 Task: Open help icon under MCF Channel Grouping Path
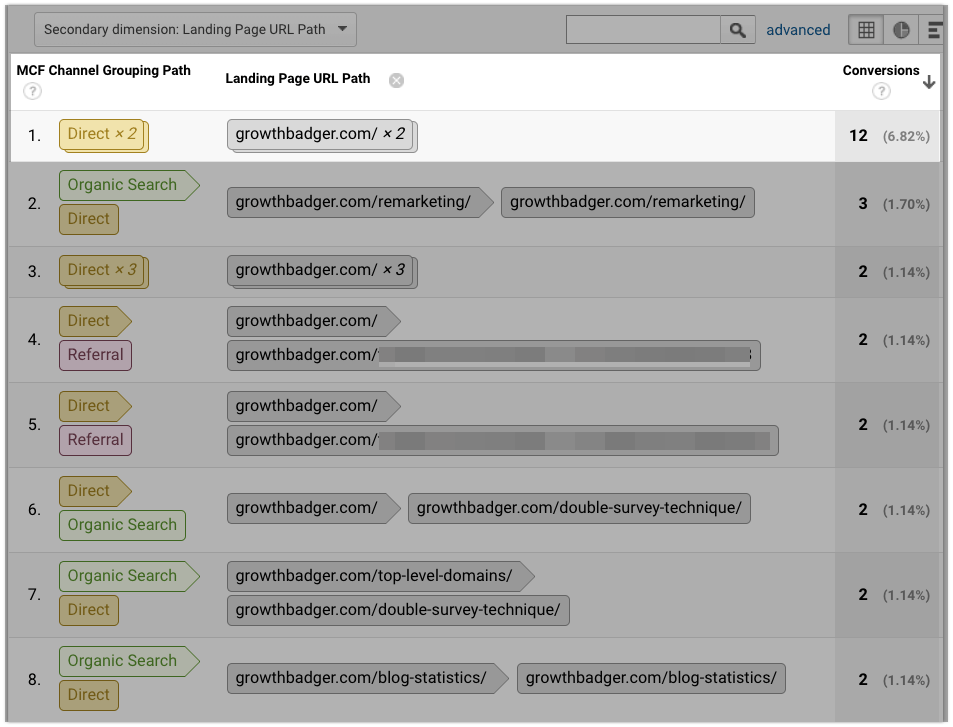click(31, 91)
